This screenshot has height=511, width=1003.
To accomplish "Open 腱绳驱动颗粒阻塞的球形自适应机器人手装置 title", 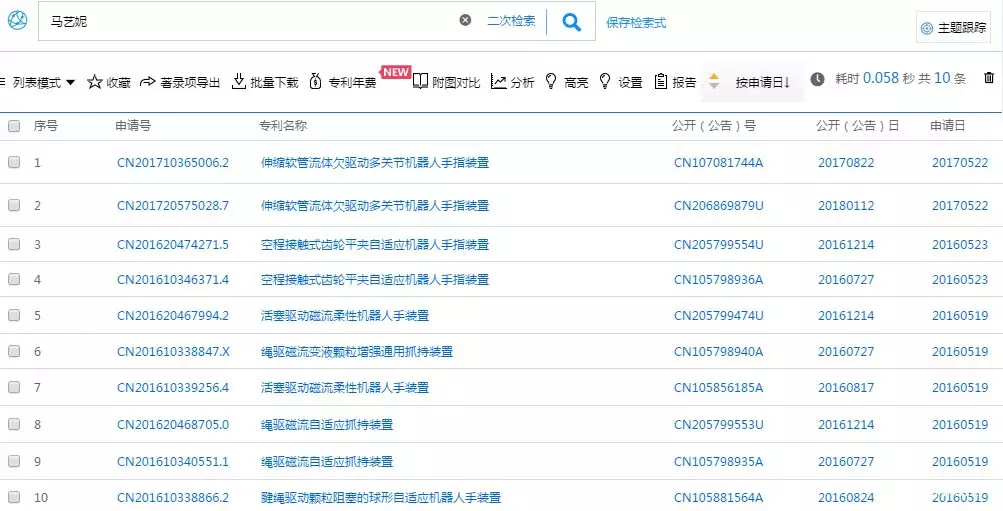I will 381,497.
